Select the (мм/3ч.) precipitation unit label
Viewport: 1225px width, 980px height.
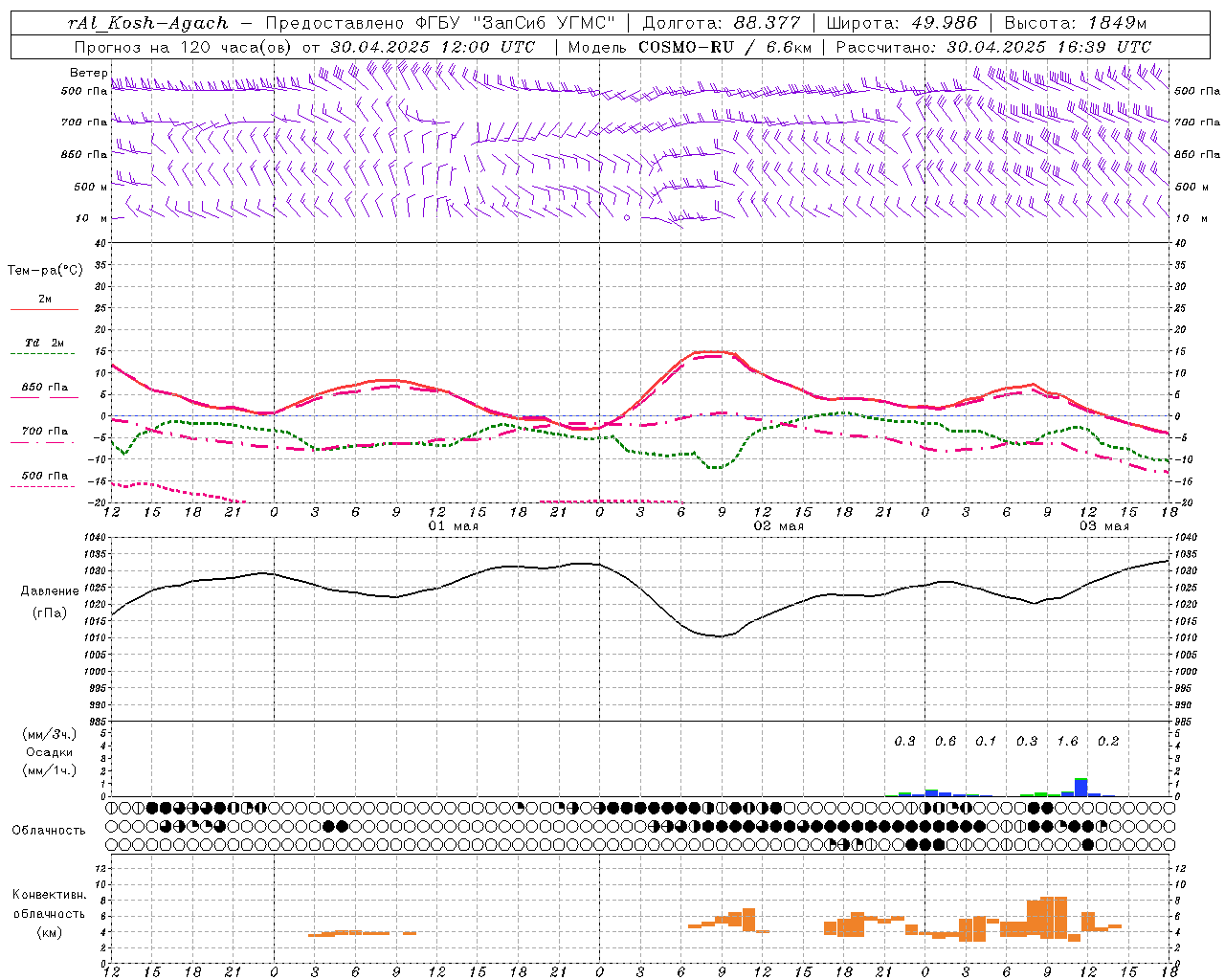50,734
